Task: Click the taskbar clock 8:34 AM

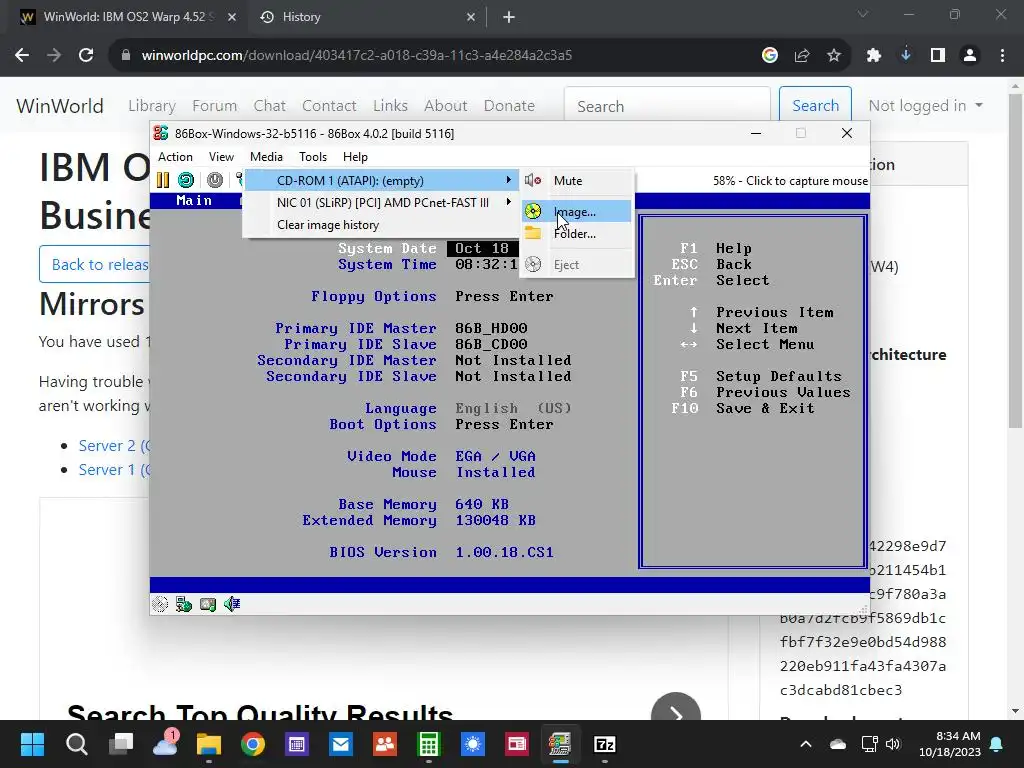Action: 950,744
